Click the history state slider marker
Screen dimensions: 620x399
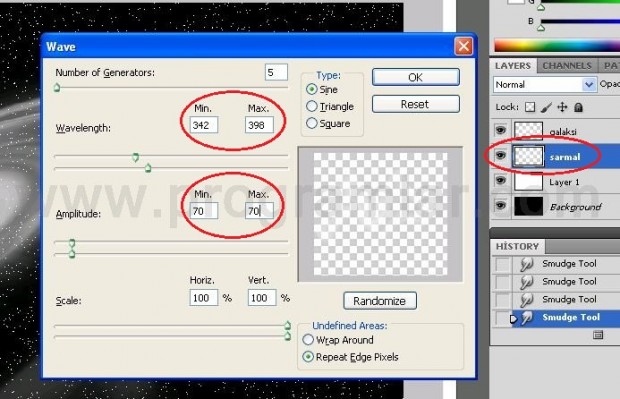point(514,318)
